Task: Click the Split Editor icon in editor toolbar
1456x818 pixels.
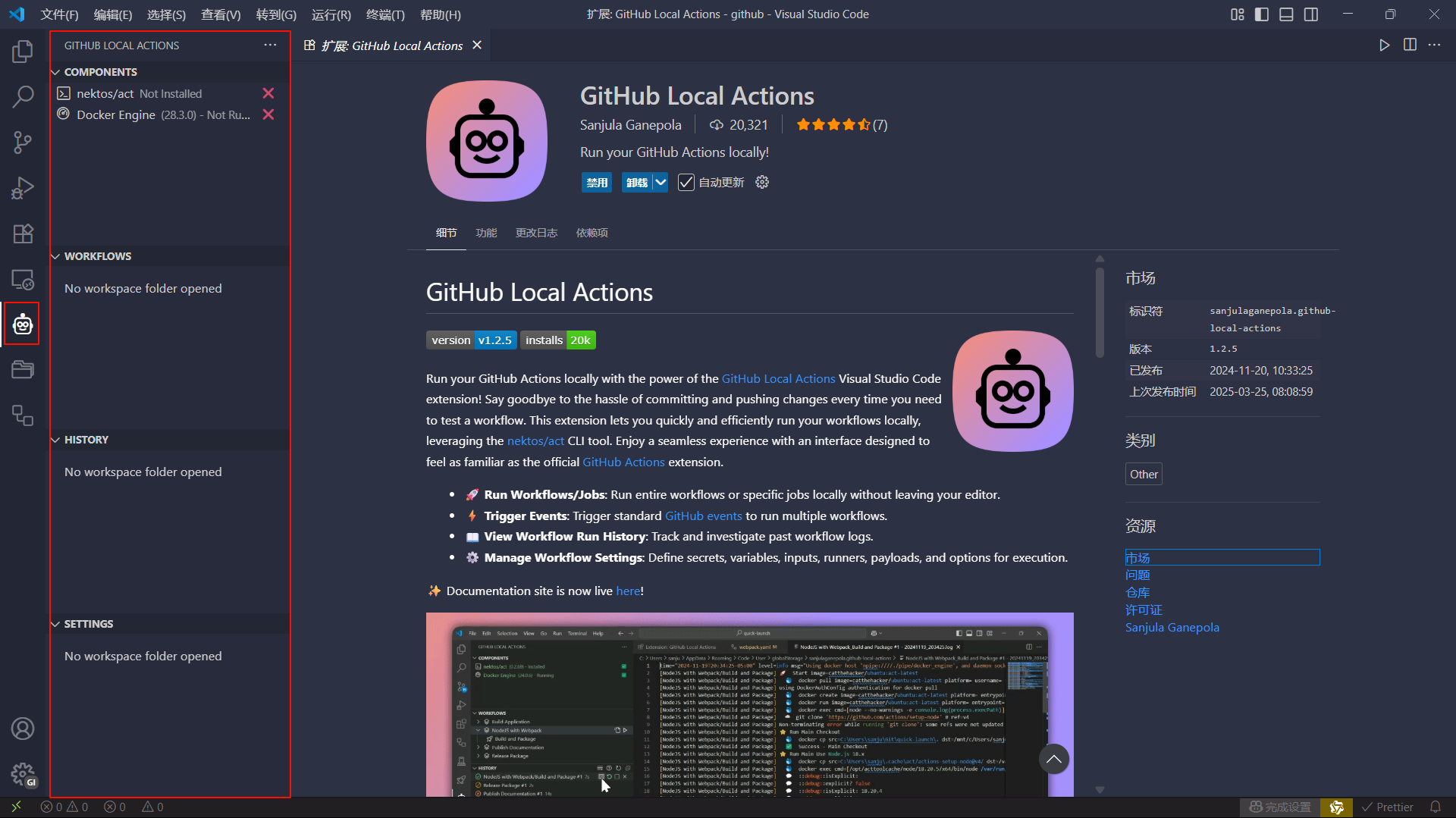Action: pyautogui.click(x=1410, y=45)
